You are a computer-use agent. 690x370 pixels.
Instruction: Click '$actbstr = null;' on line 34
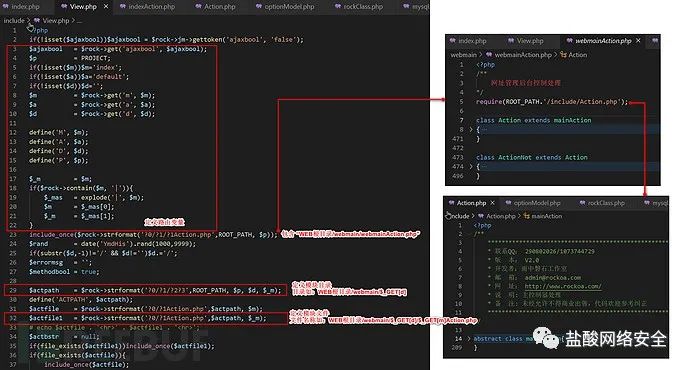coord(64,337)
